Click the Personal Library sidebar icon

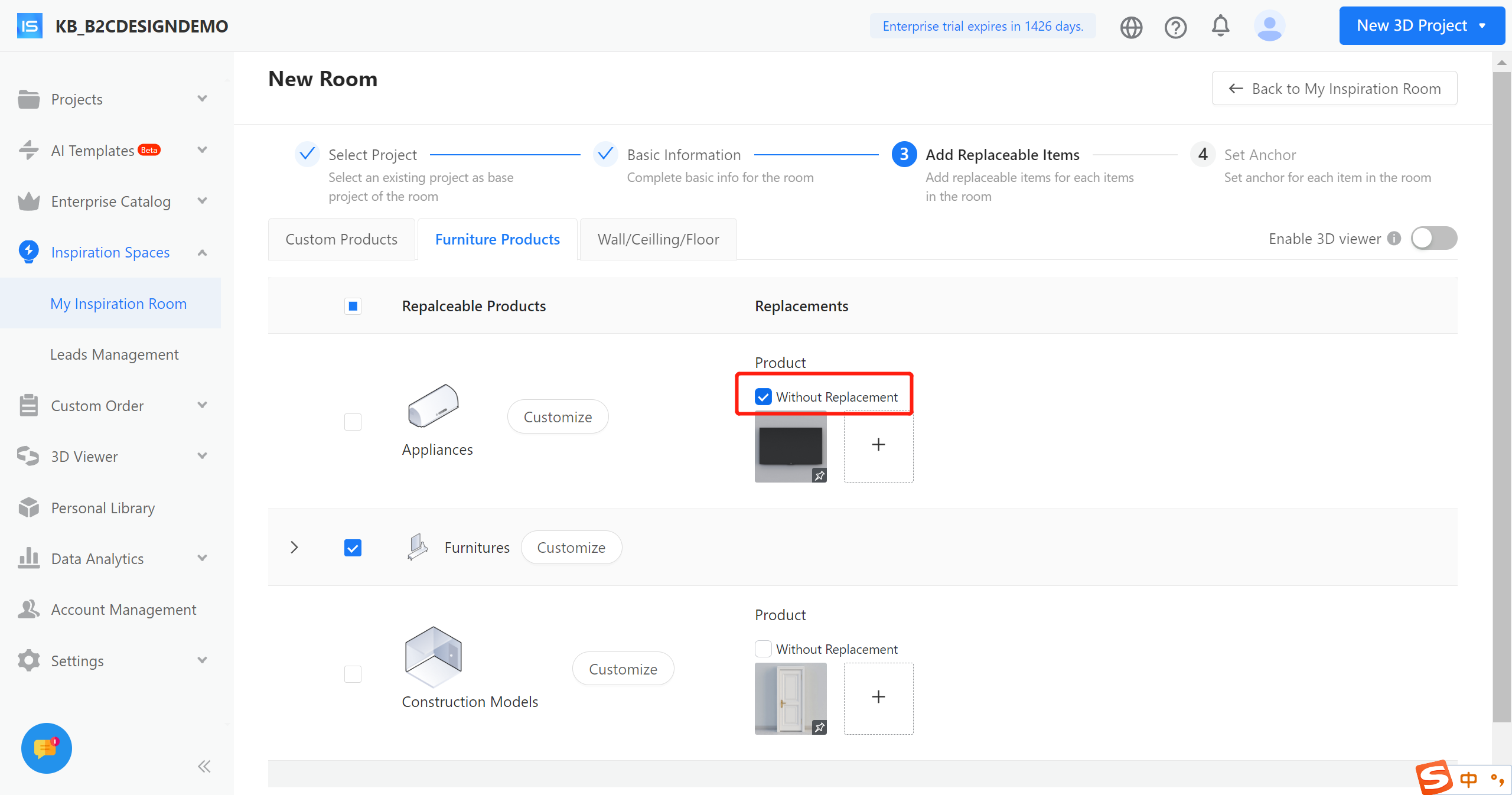pos(28,508)
